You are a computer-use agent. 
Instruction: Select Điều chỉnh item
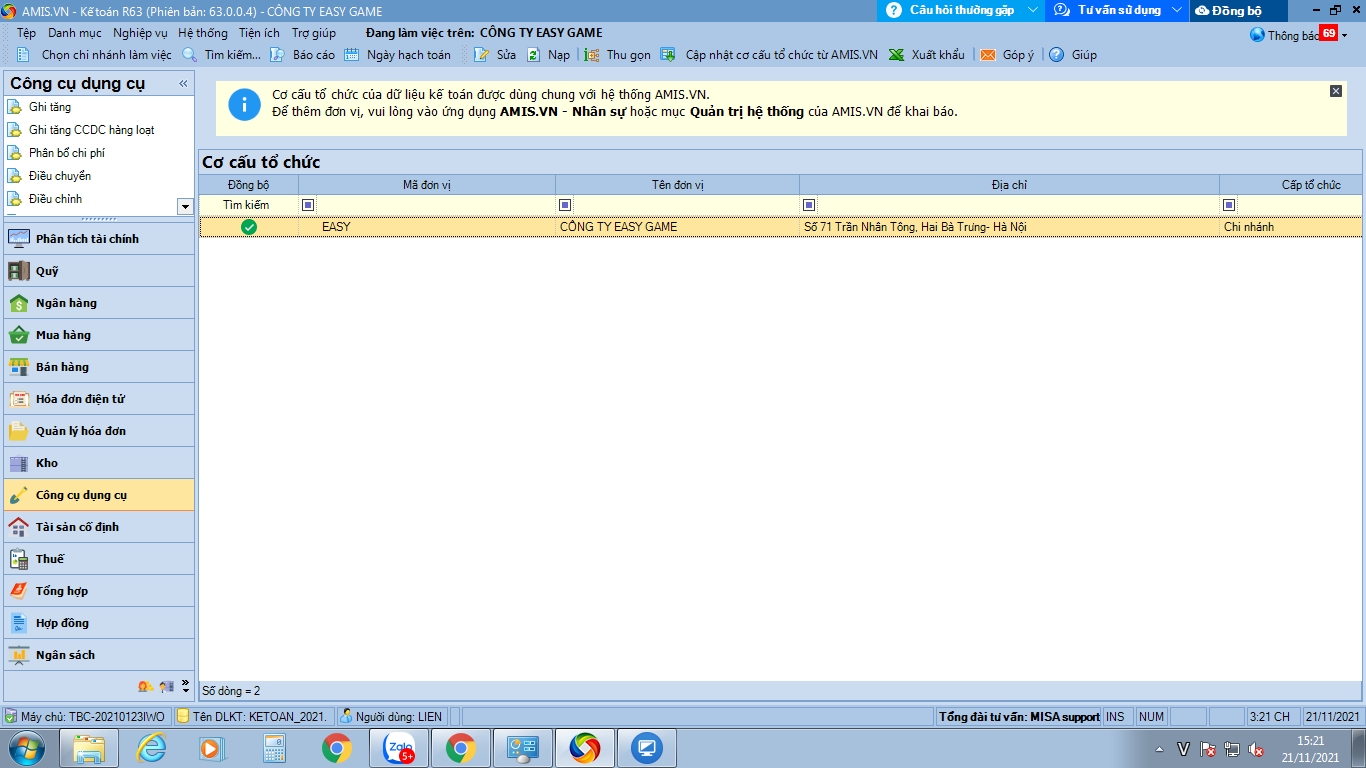point(56,199)
